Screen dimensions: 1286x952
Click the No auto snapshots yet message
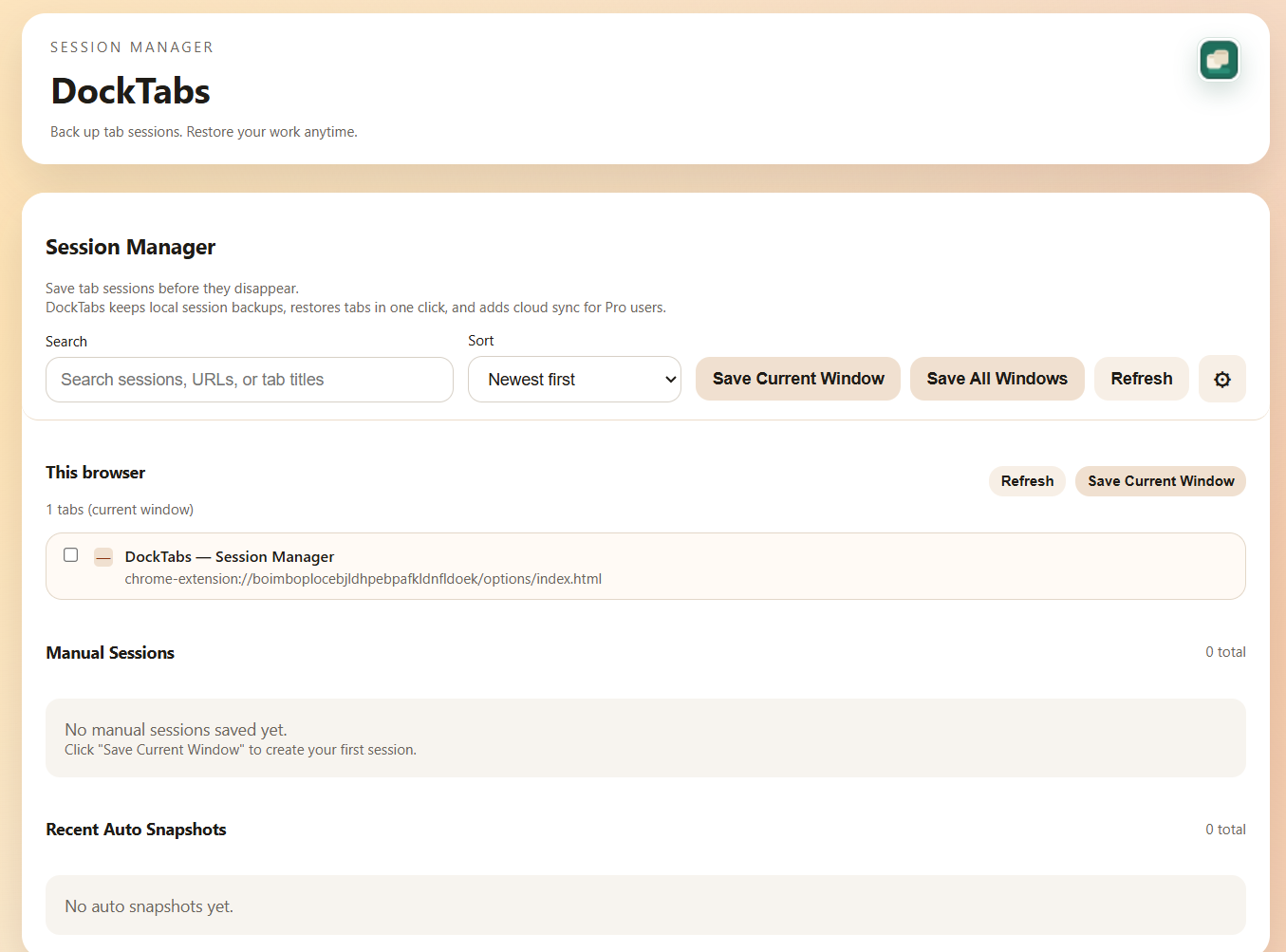click(148, 905)
